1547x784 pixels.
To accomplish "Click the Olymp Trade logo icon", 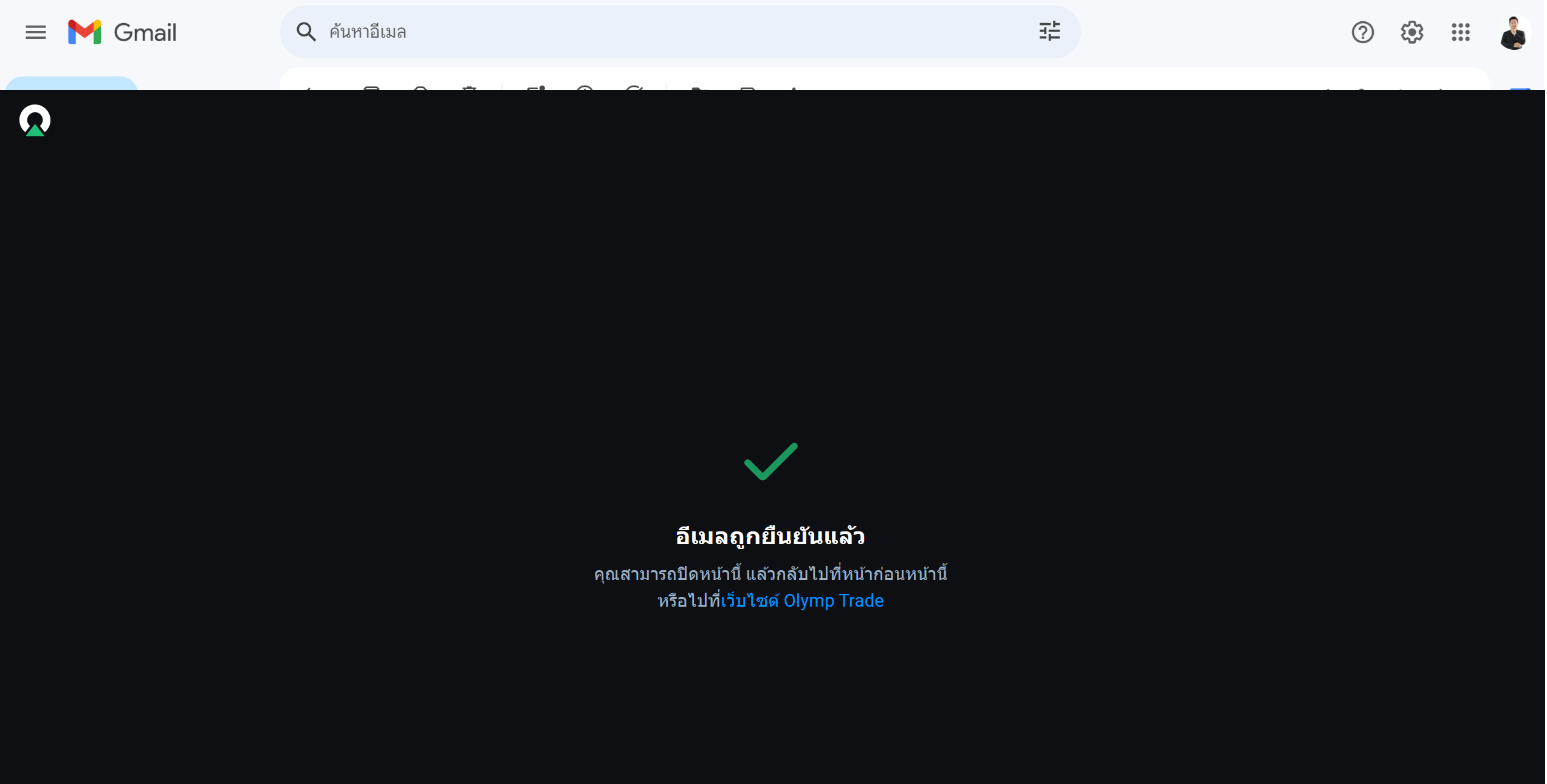I will coord(35,120).
